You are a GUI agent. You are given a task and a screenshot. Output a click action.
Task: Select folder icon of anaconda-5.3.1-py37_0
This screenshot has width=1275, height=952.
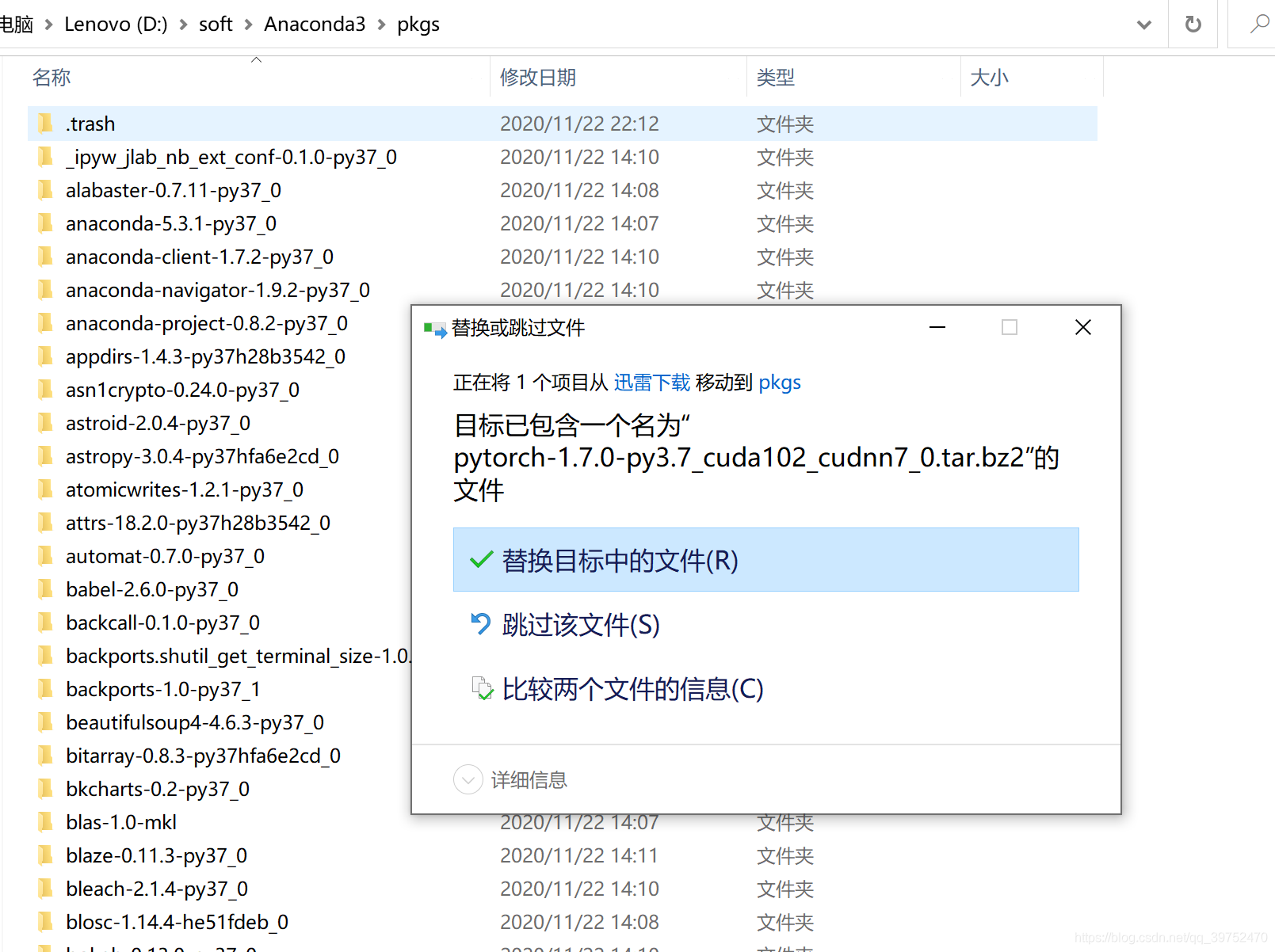(x=46, y=223)
